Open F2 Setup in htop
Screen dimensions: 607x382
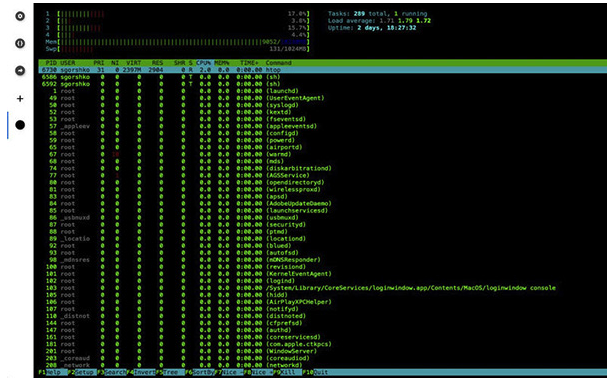coord(82,372)
